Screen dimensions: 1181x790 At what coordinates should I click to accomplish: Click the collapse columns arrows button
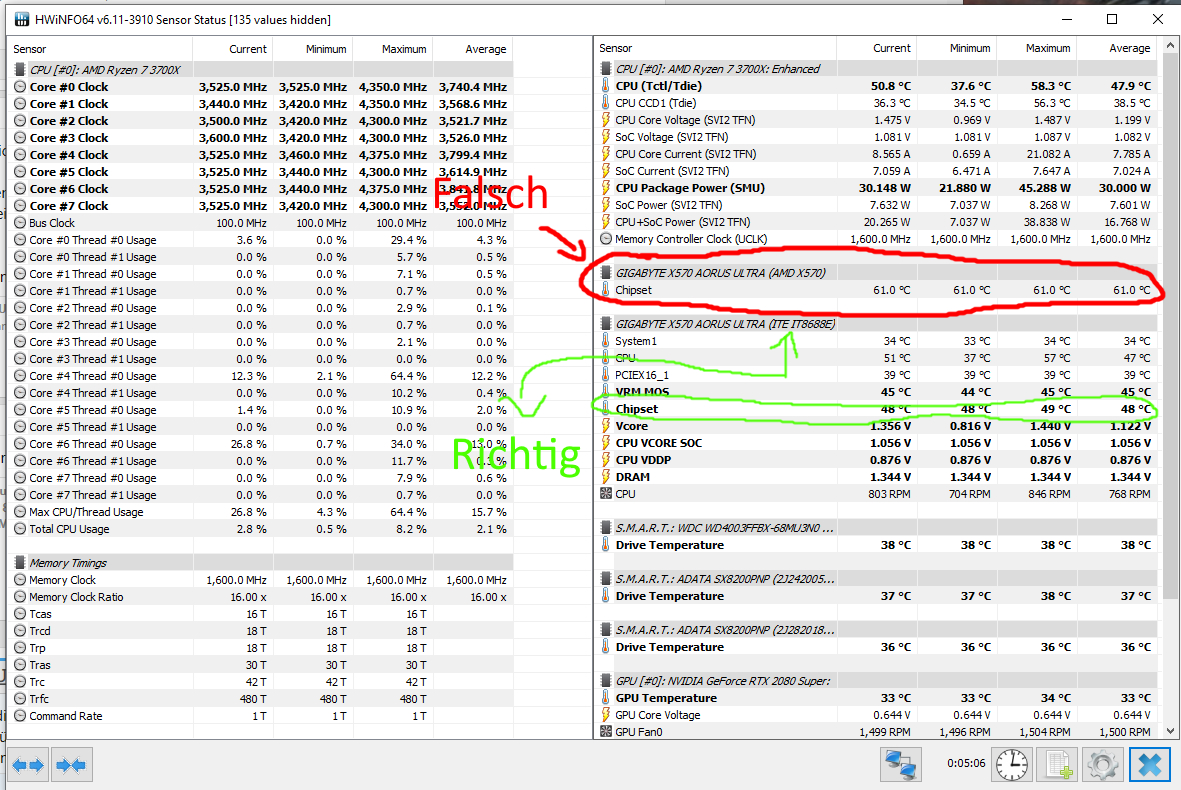coord(72,766)
